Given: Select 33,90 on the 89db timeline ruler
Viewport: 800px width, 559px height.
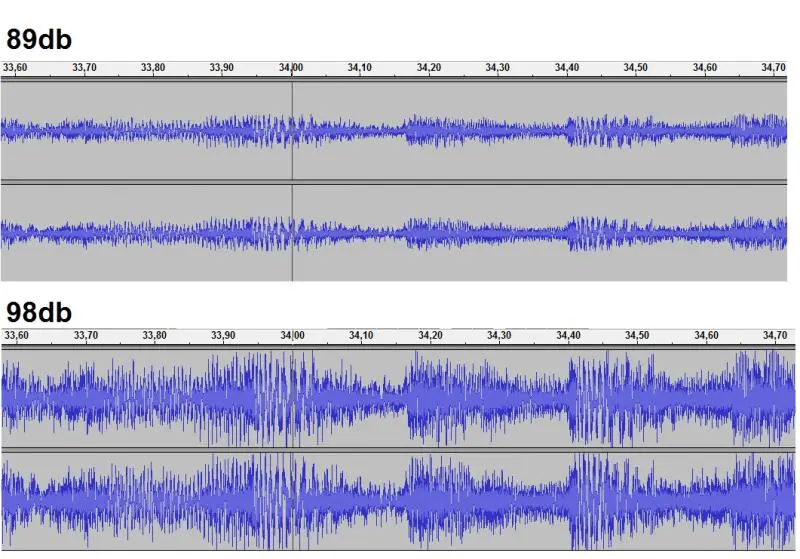Looking at the screenshot, I should tap(222, 68).
